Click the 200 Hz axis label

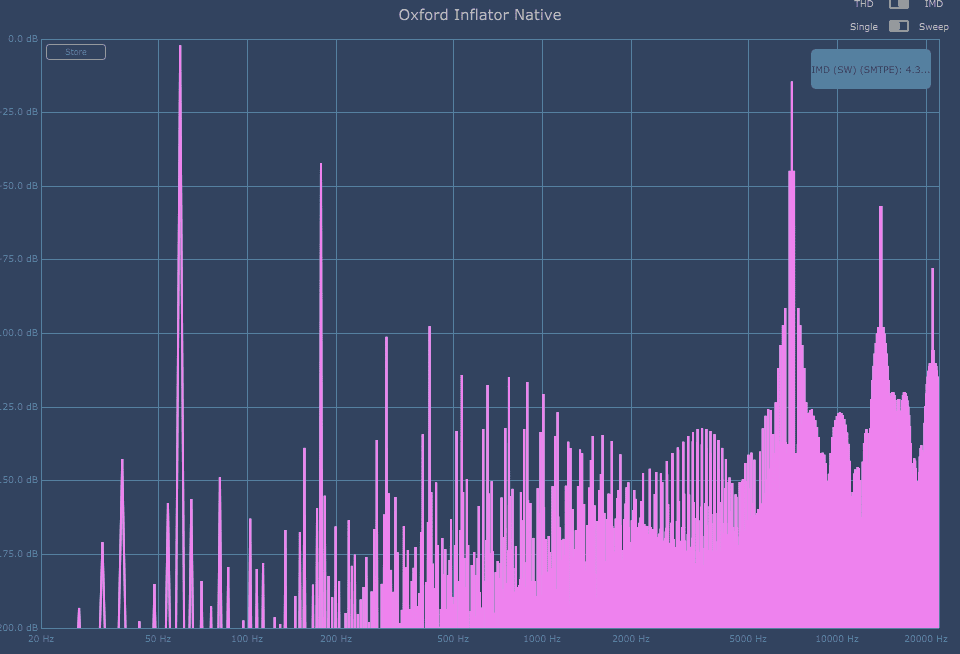click(x=336, y=639)
